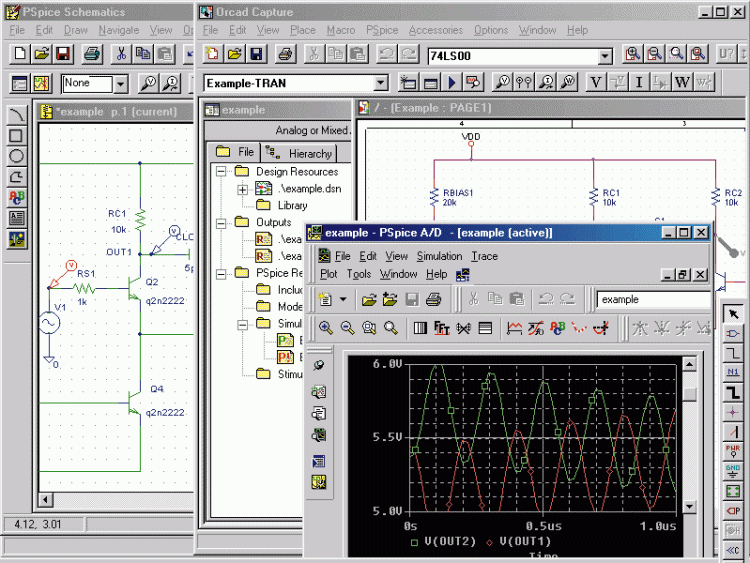Toggle Mark Data Points icon in PSpice A/D

[x=579, y=328]
